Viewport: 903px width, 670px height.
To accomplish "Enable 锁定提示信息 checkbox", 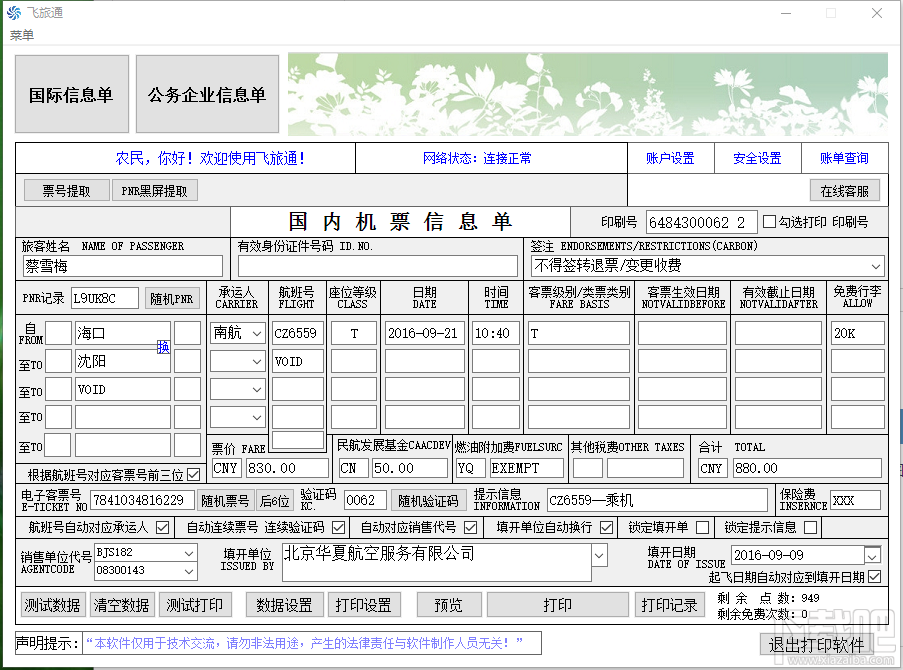I will point(810,527).
